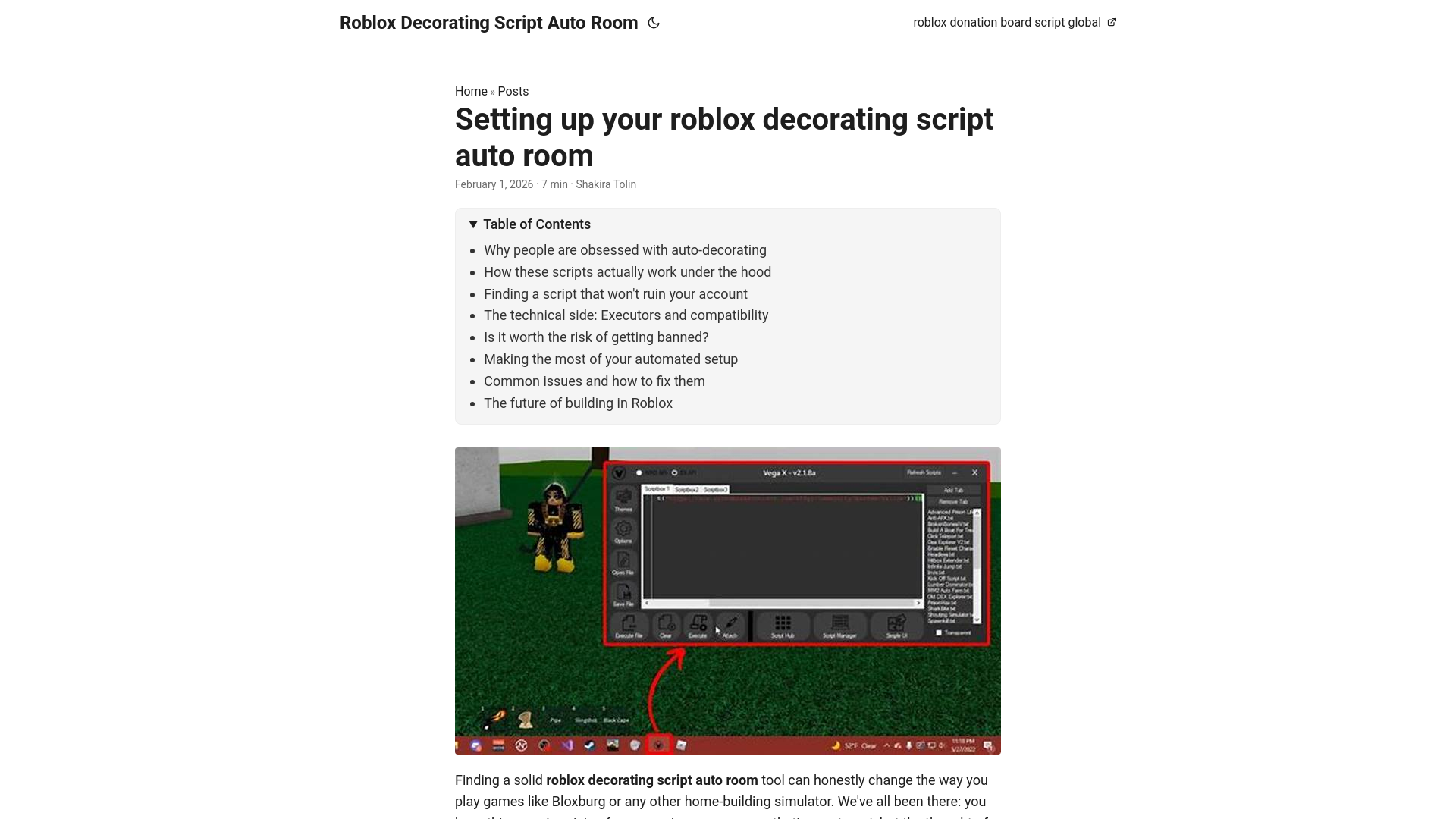Click bold roblox decorating script auto room phrase
This screenshot has height=819, width=1456.
pos(652,780)
